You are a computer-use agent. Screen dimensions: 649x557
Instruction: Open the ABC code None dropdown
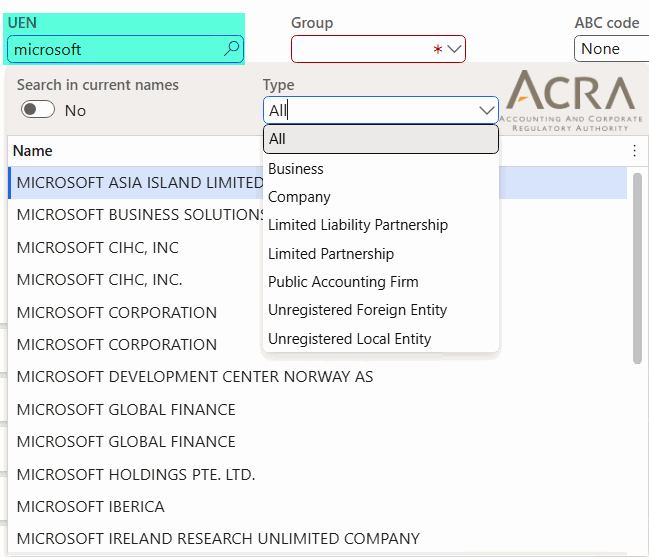click(611, 49)
